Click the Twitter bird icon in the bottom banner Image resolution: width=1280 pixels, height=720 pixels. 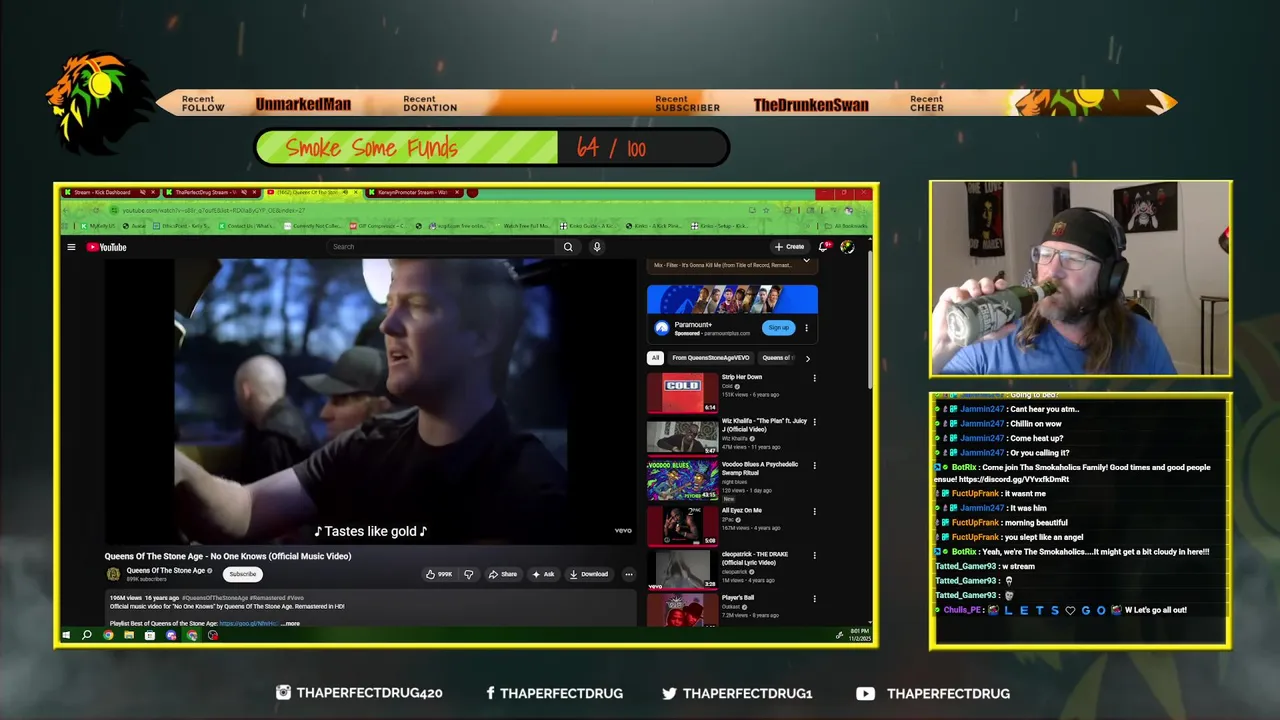pos(669,693)
